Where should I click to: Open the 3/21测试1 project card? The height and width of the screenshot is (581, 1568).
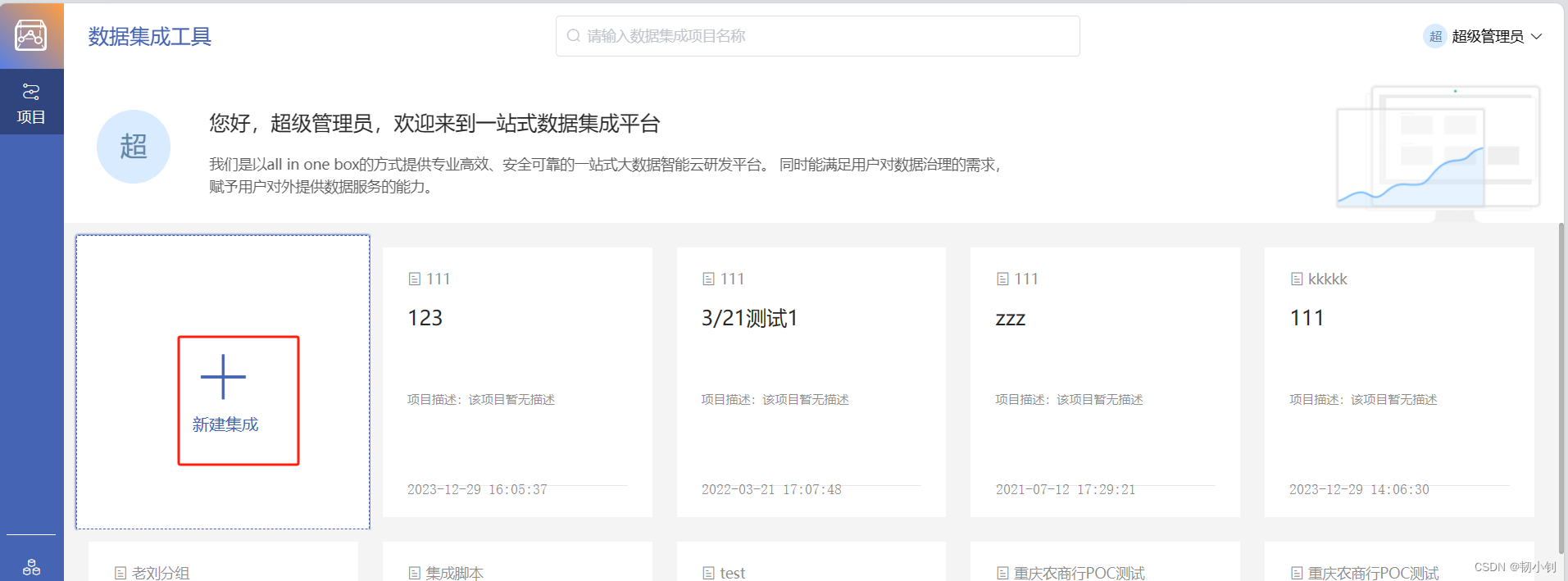[x=811, y=382]
